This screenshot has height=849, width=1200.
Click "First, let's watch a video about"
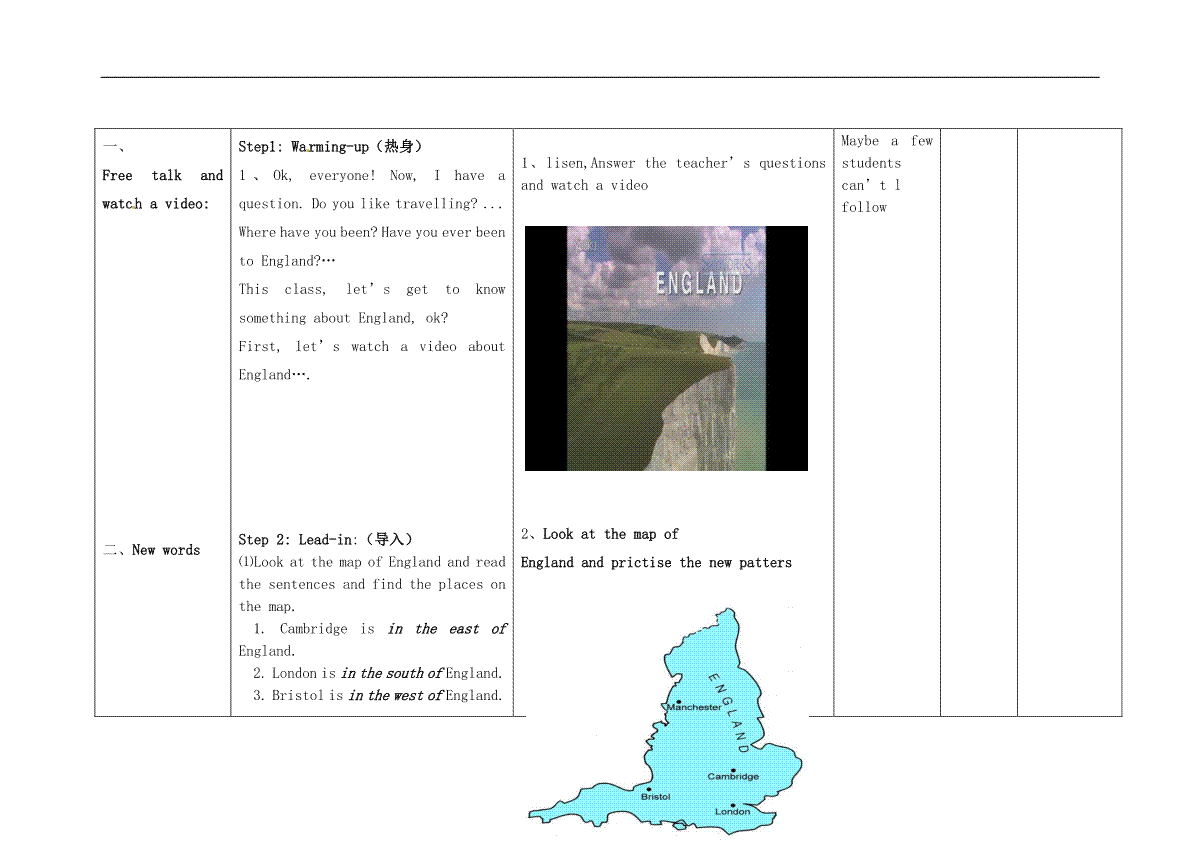tap(372, 347)
